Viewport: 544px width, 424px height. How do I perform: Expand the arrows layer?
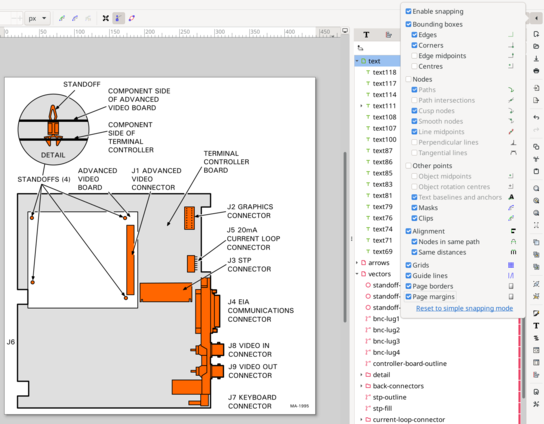357,263
